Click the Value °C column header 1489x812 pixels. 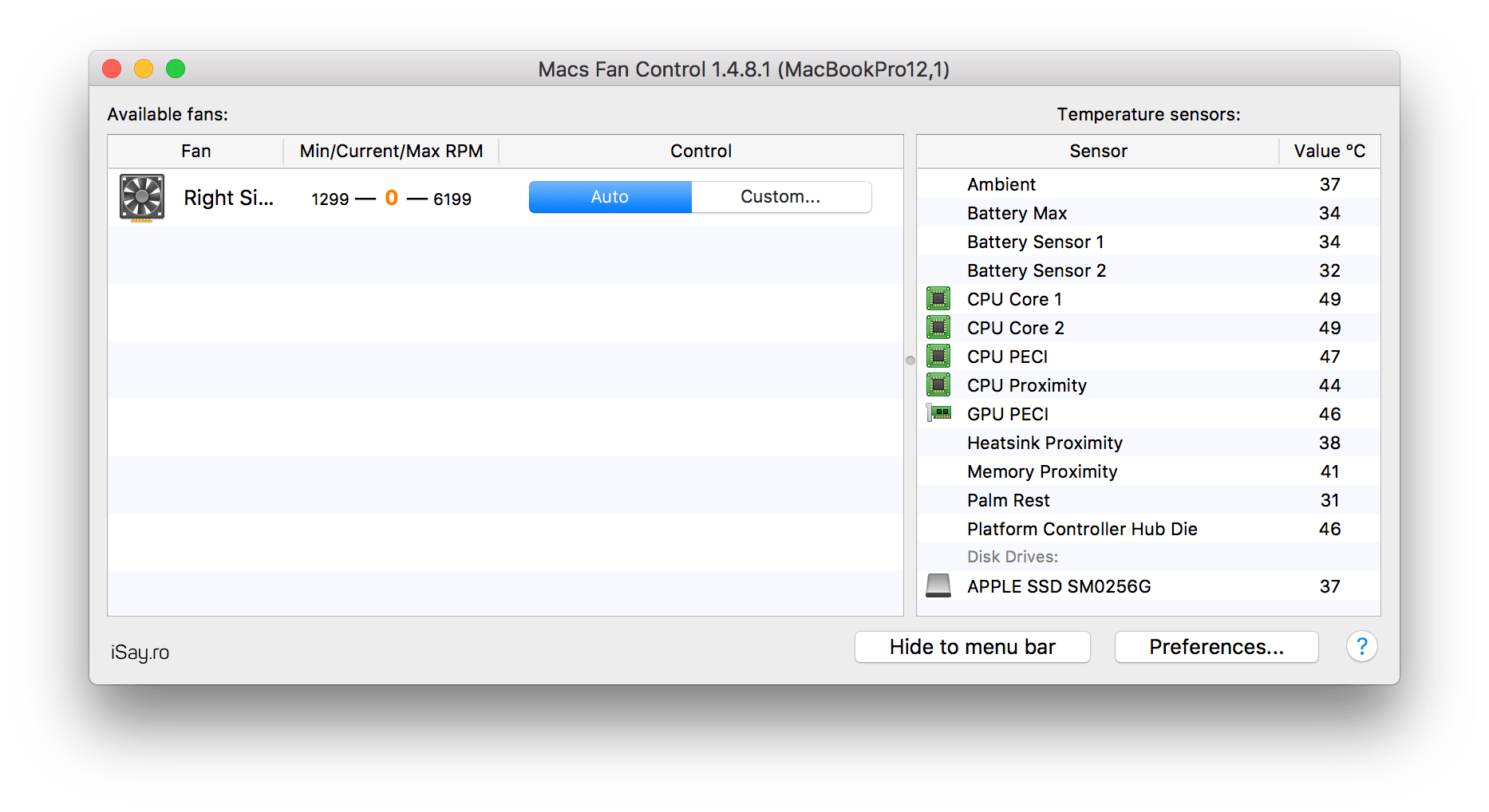[x=1329, y=151]
